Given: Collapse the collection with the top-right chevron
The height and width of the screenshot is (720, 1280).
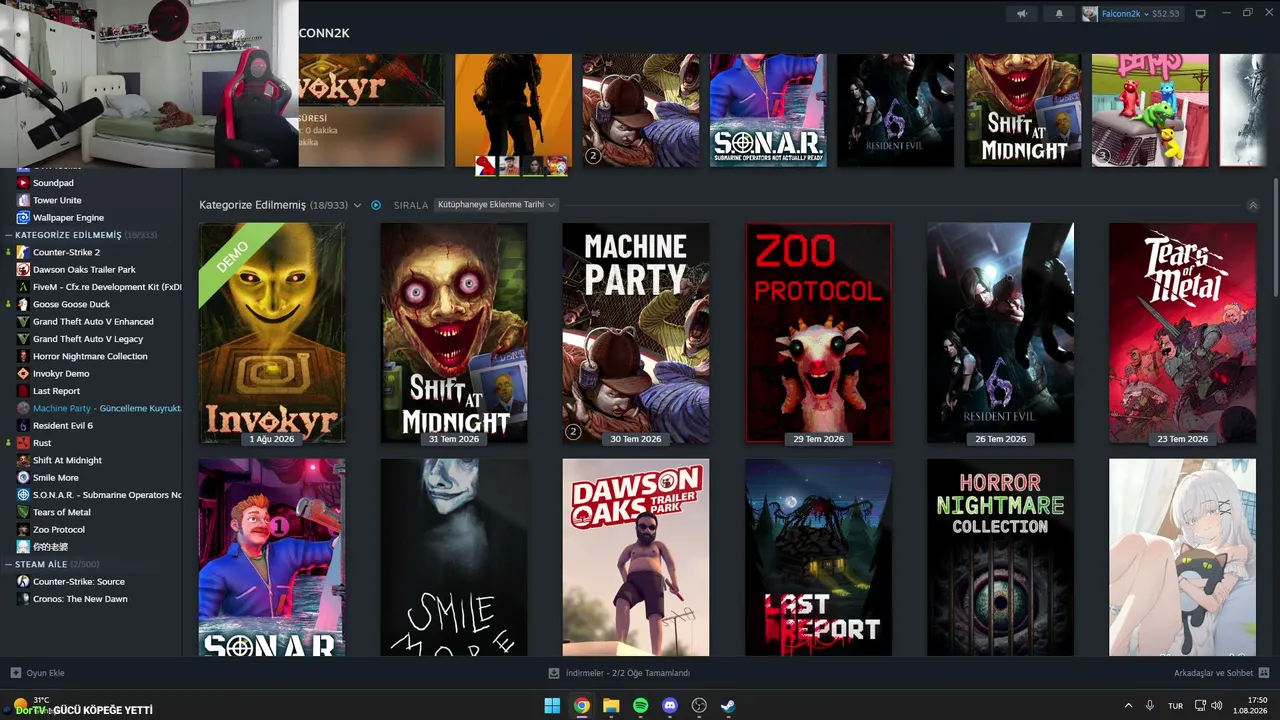Looking at the screenshot, I should (x=1253, y=205).
